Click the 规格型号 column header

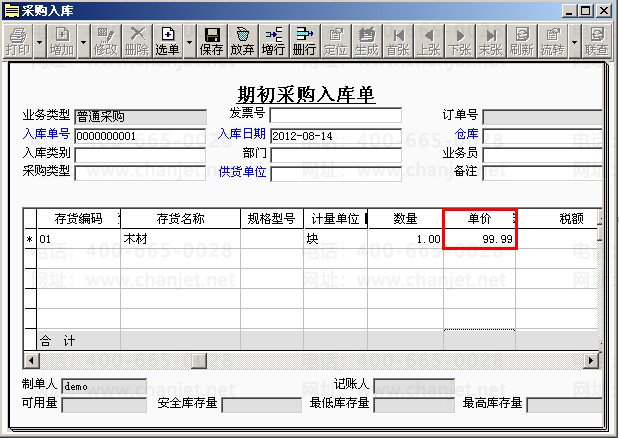[272, 219]
